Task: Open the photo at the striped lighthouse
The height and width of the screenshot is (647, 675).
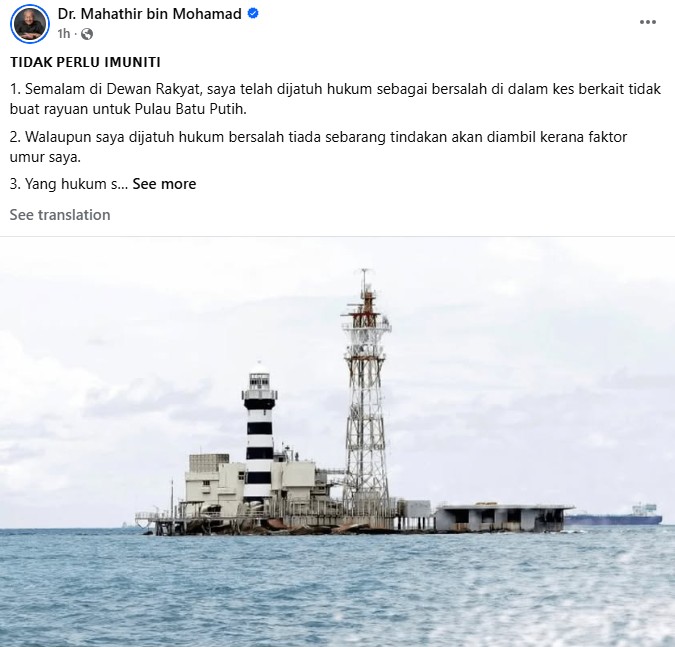Action: 259,437
